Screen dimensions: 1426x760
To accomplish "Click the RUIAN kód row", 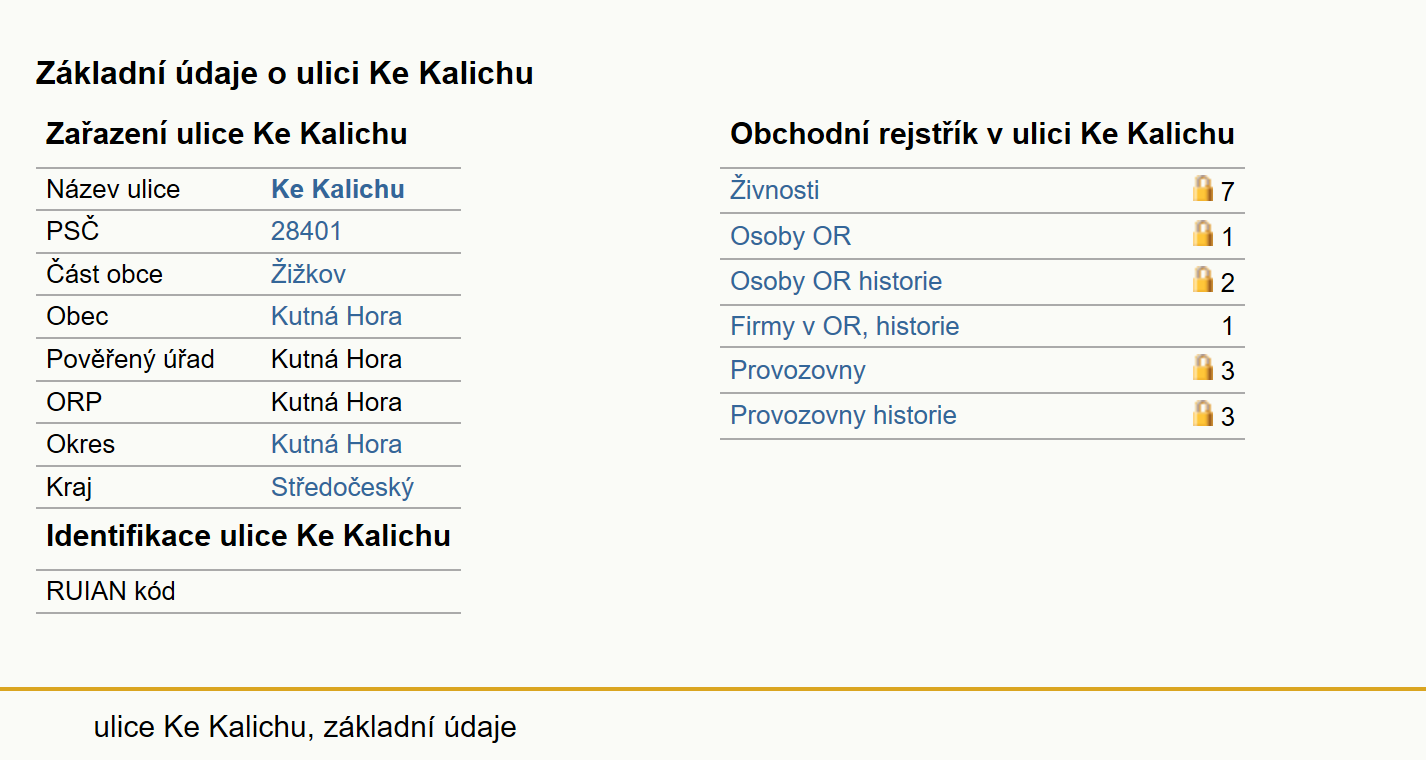I will click(x=248, y=591).
